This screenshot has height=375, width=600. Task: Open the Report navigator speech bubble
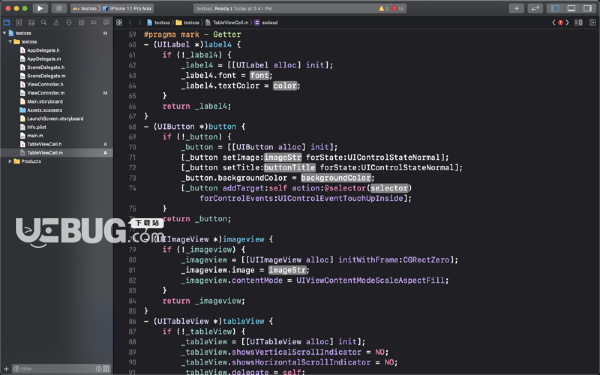click(x=106, y=23)
